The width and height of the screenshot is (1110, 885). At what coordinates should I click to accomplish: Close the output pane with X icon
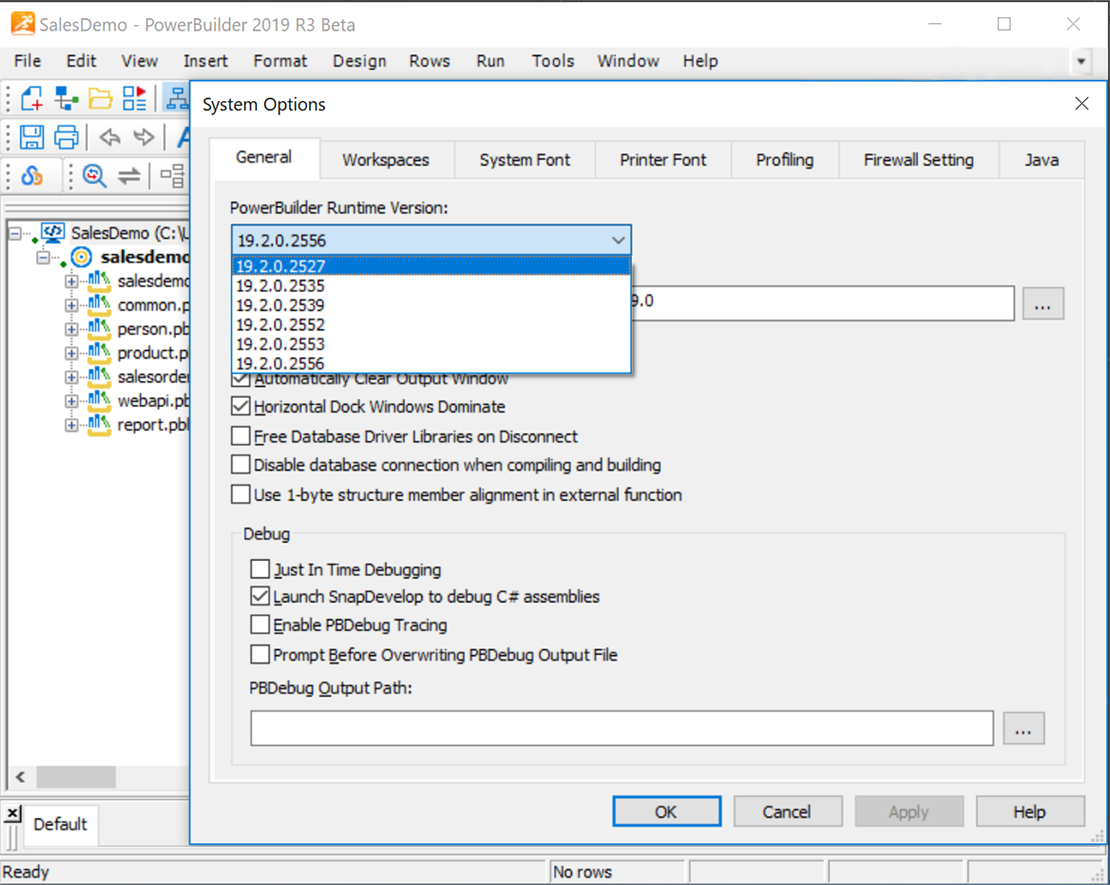(13, 813)
